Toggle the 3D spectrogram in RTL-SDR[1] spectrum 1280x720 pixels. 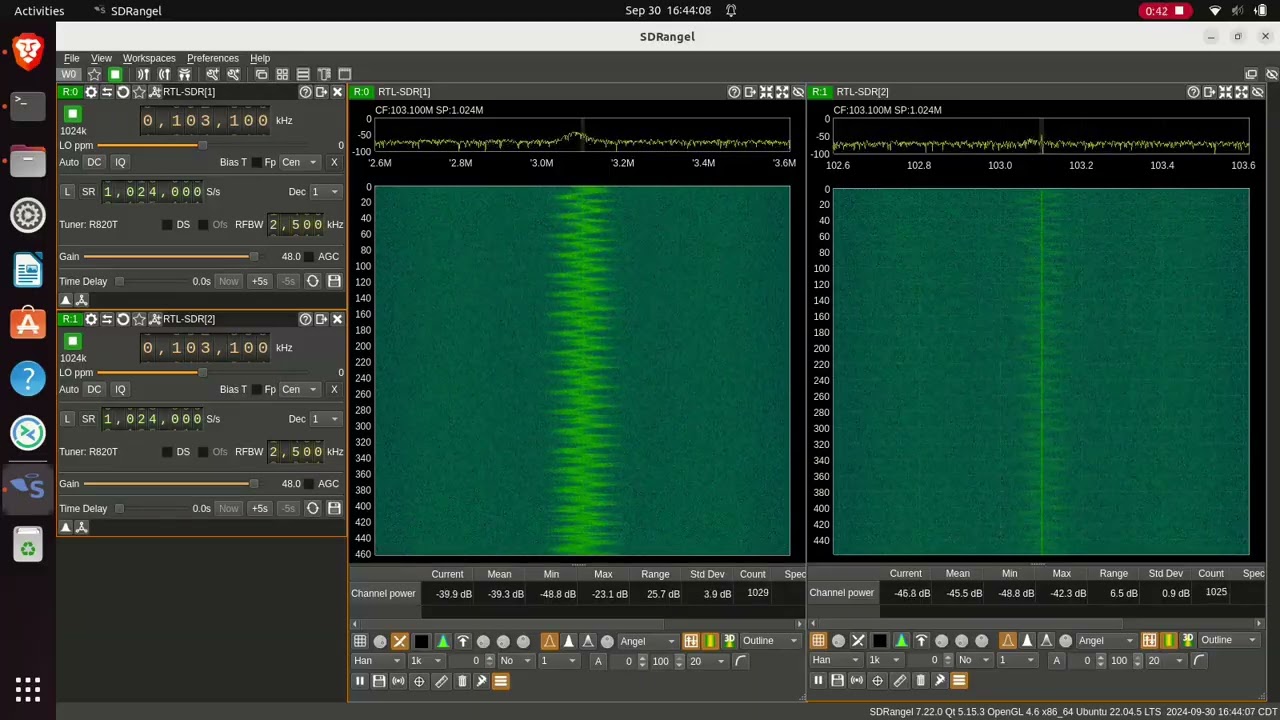pos(729,641)
